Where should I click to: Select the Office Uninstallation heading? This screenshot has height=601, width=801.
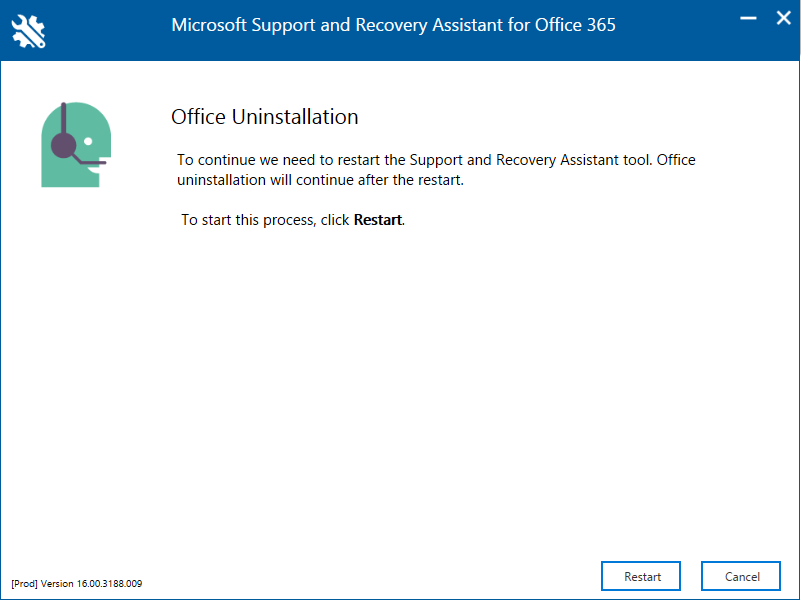pos(264,117)
